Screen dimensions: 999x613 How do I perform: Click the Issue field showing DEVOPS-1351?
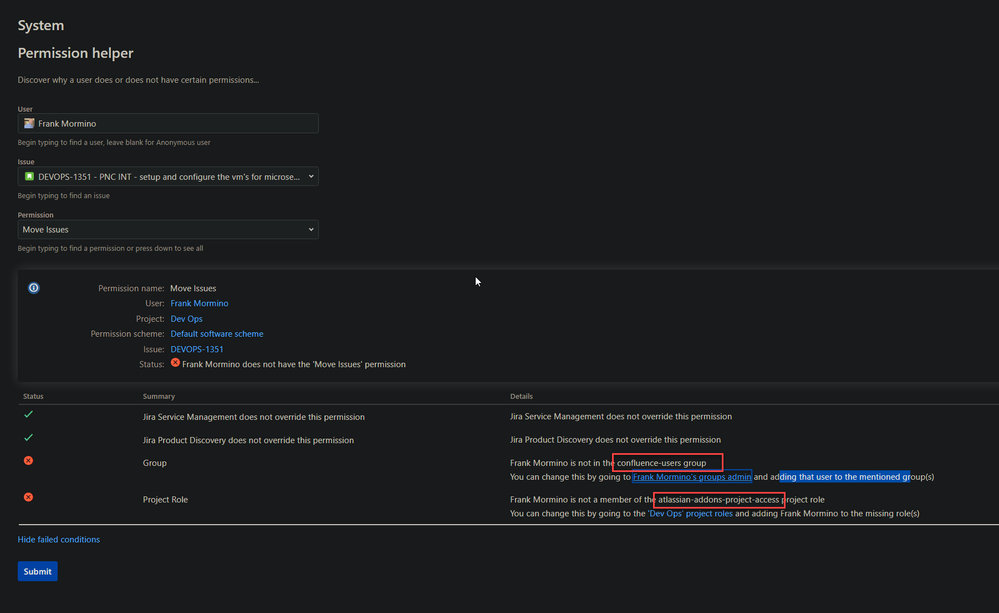[x=168, y=177]
